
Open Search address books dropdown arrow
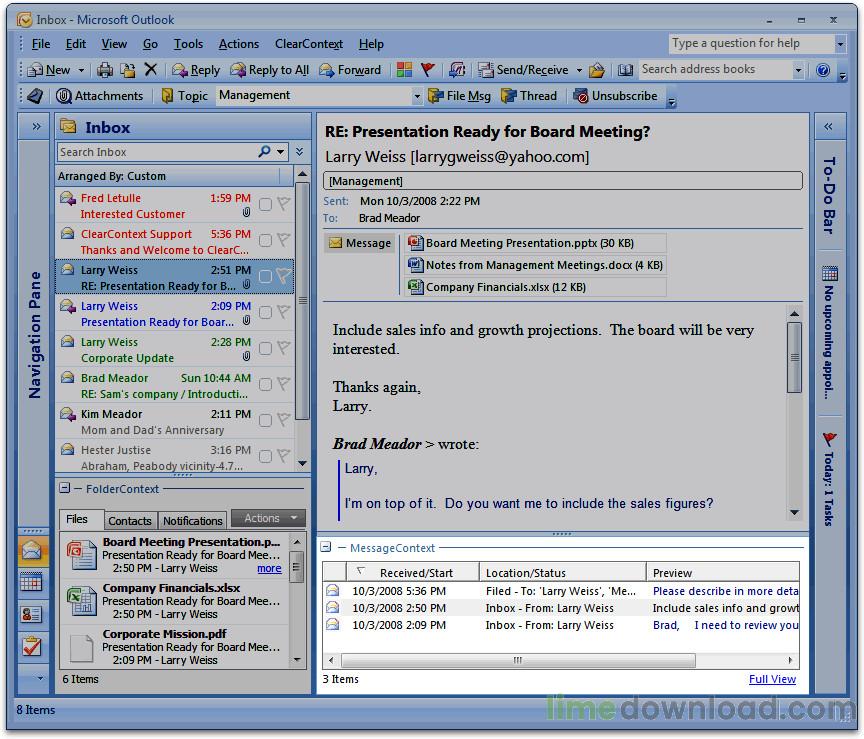(798, 70)
